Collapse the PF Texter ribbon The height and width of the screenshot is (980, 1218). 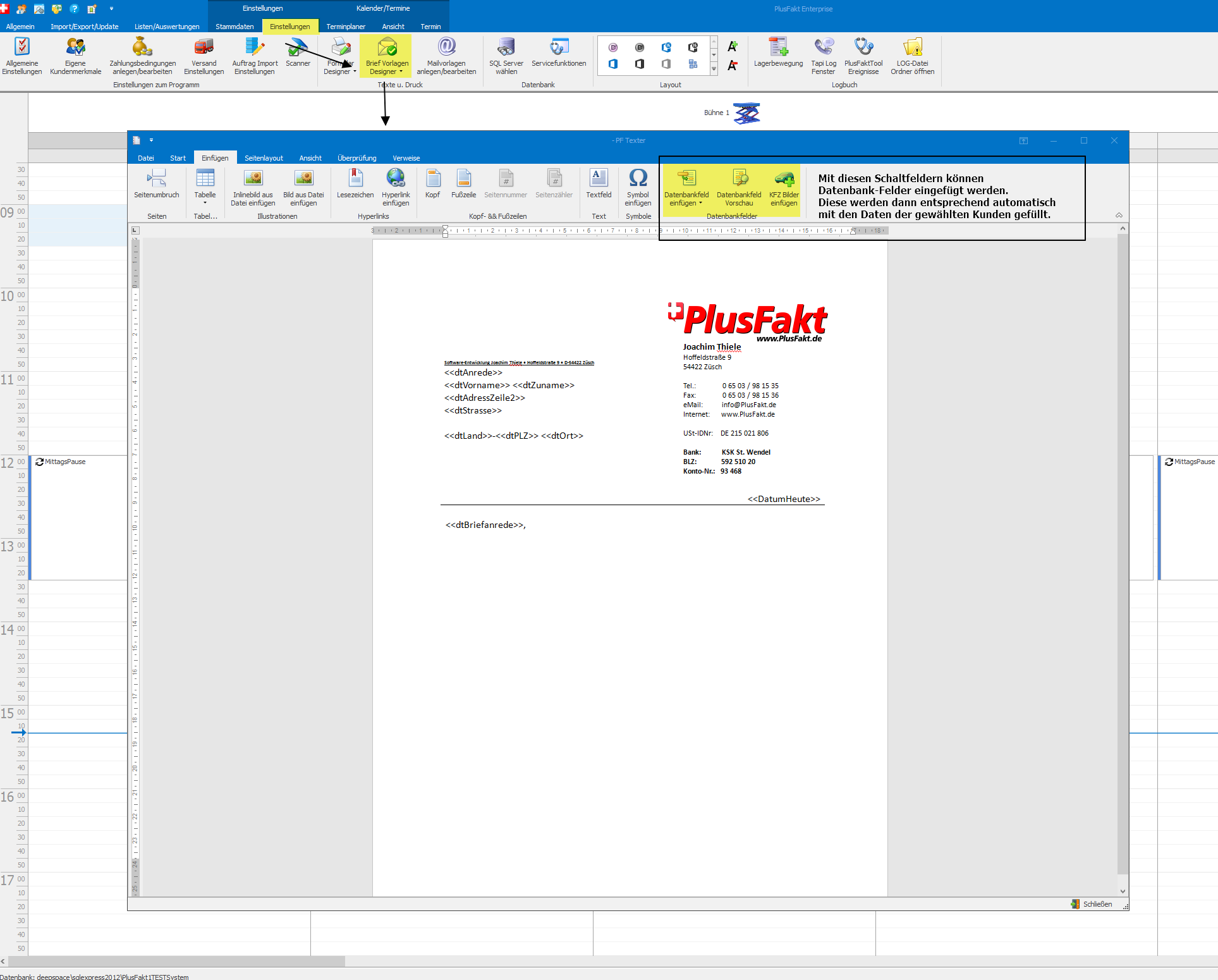point(1119,216)
